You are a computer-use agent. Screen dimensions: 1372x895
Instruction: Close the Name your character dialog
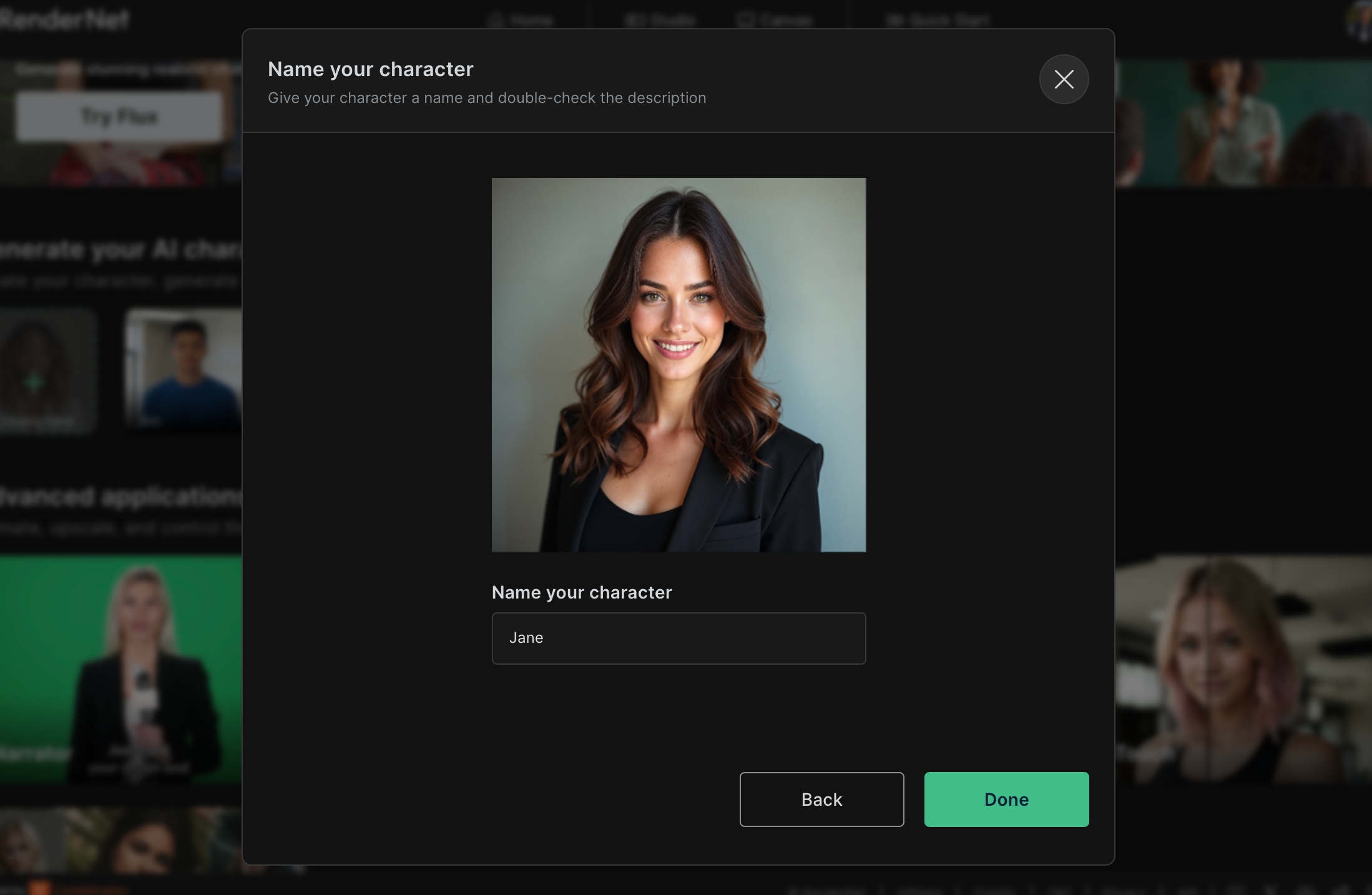tap(1064, 79)
